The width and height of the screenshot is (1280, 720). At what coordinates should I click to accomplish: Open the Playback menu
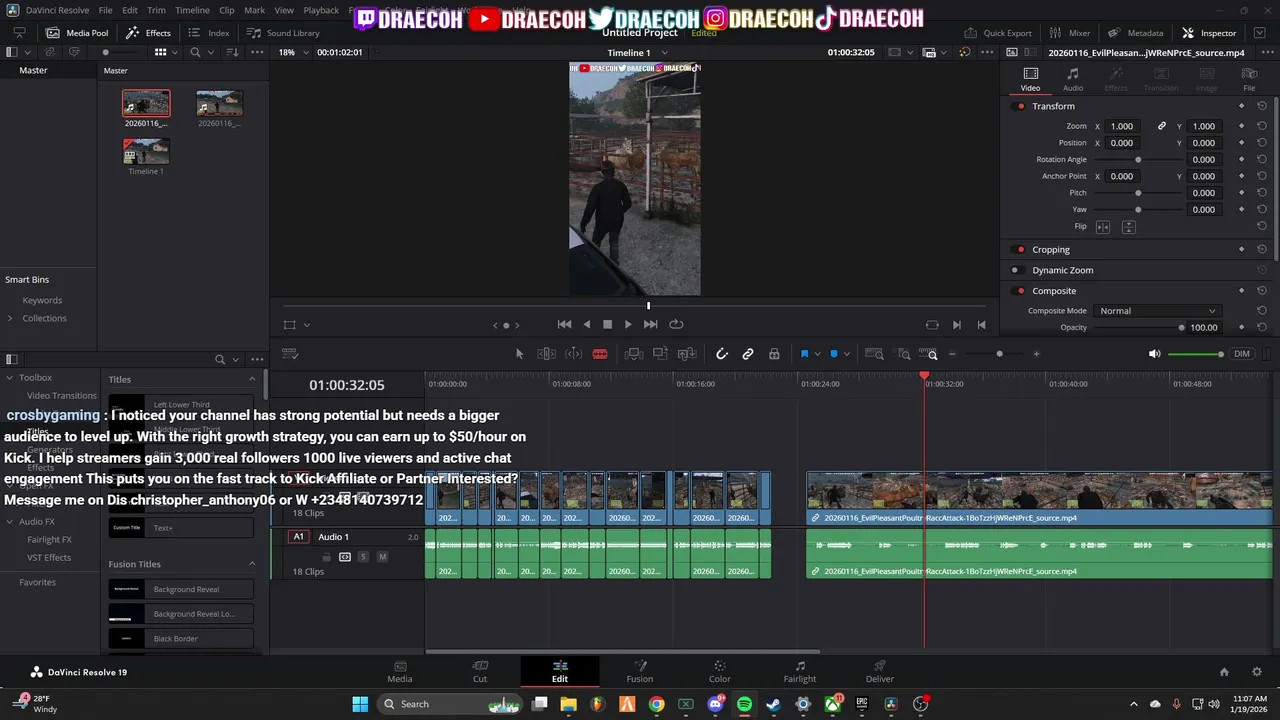coord(321,10)
